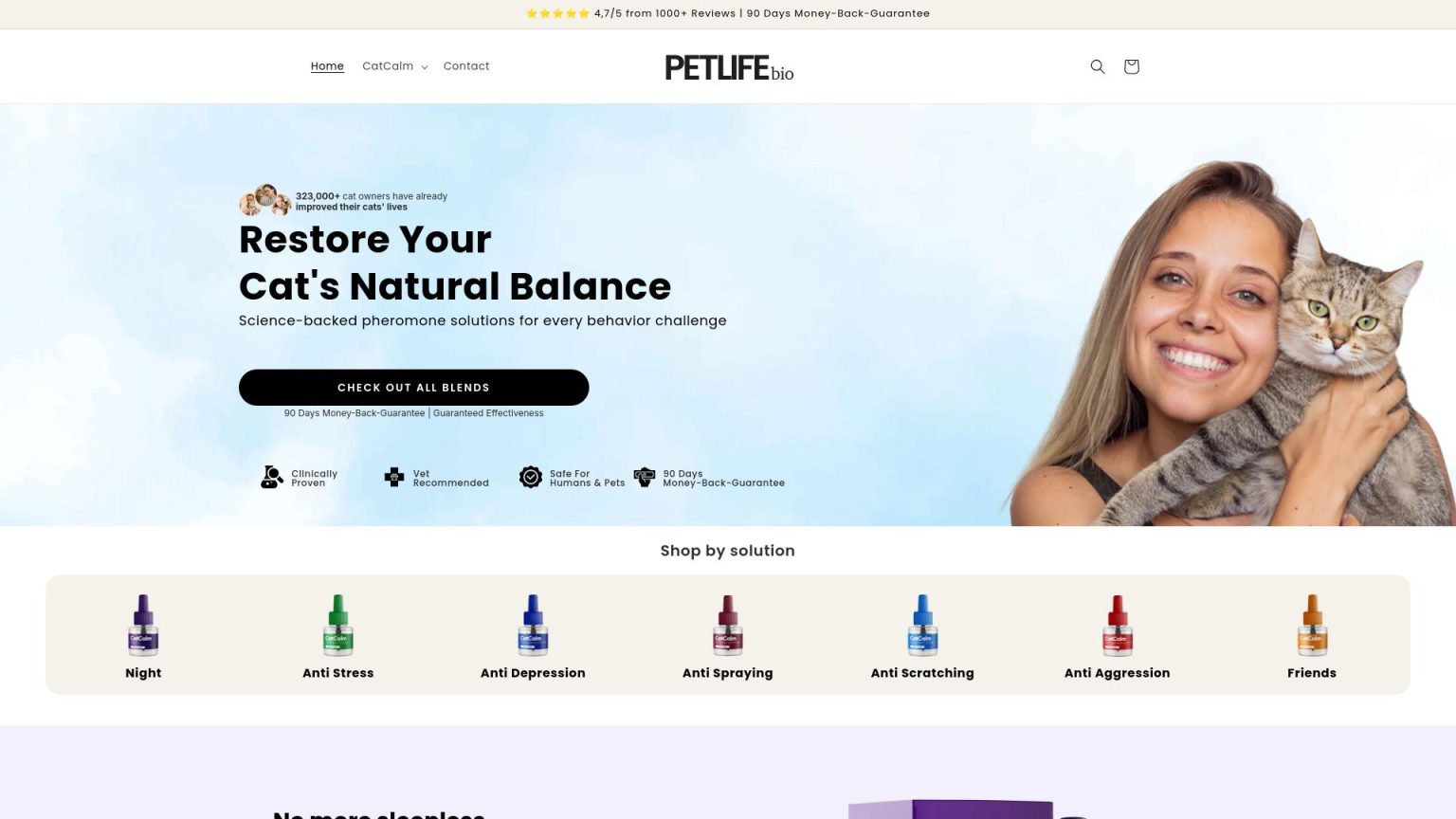Viewport: 1456px width, 819px height.
Task: Click the PETLIFE bio logo
Action: pos(729,67)
